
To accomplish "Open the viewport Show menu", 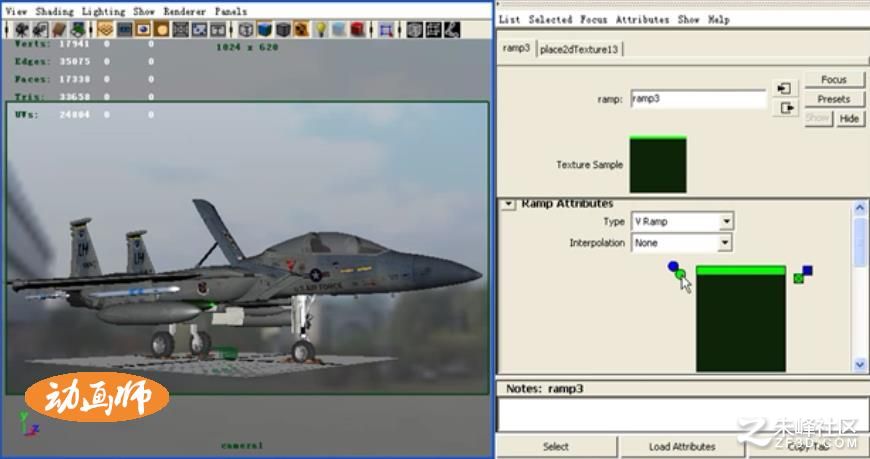I will tap(144, 11).
